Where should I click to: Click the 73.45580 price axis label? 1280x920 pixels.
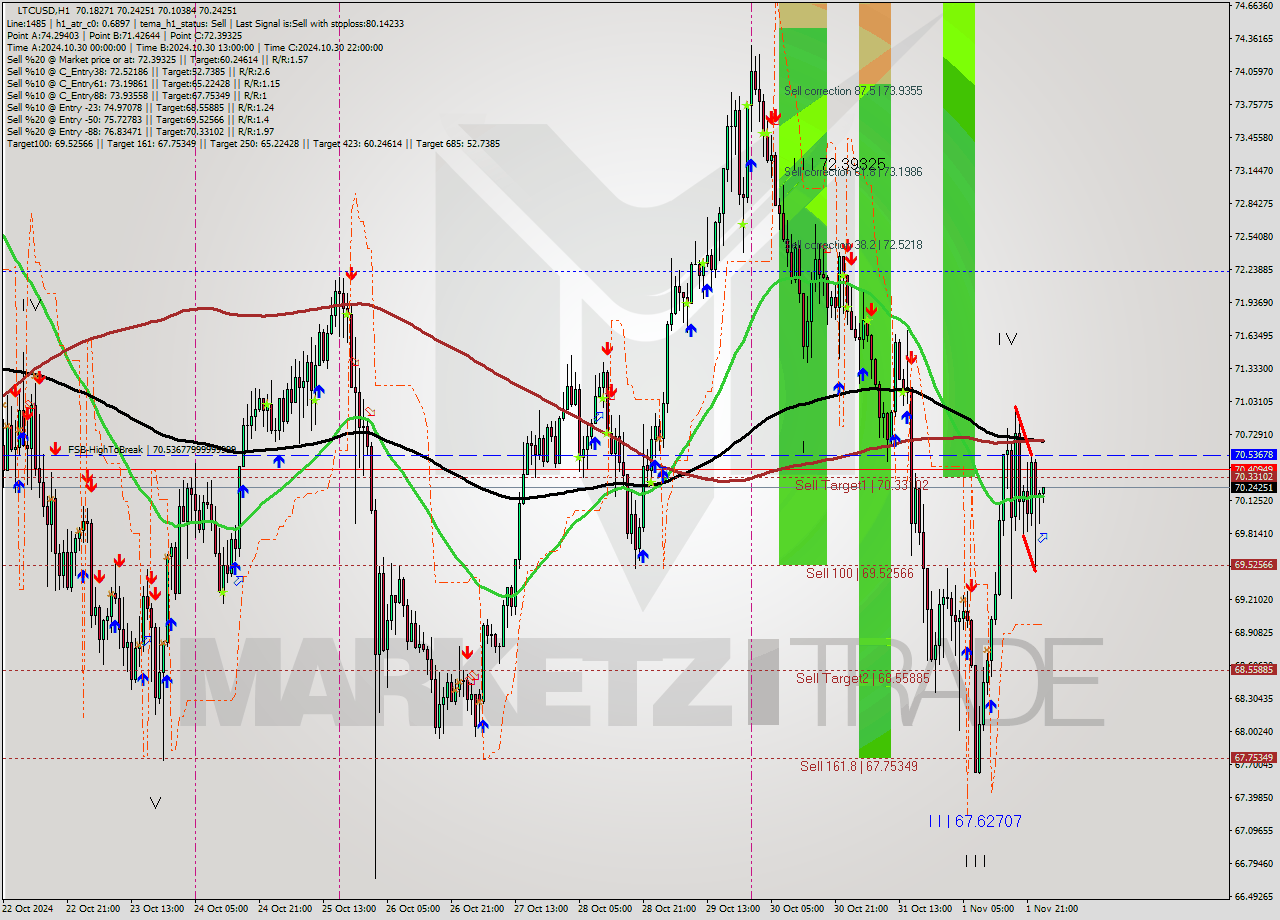point(1253,137)
